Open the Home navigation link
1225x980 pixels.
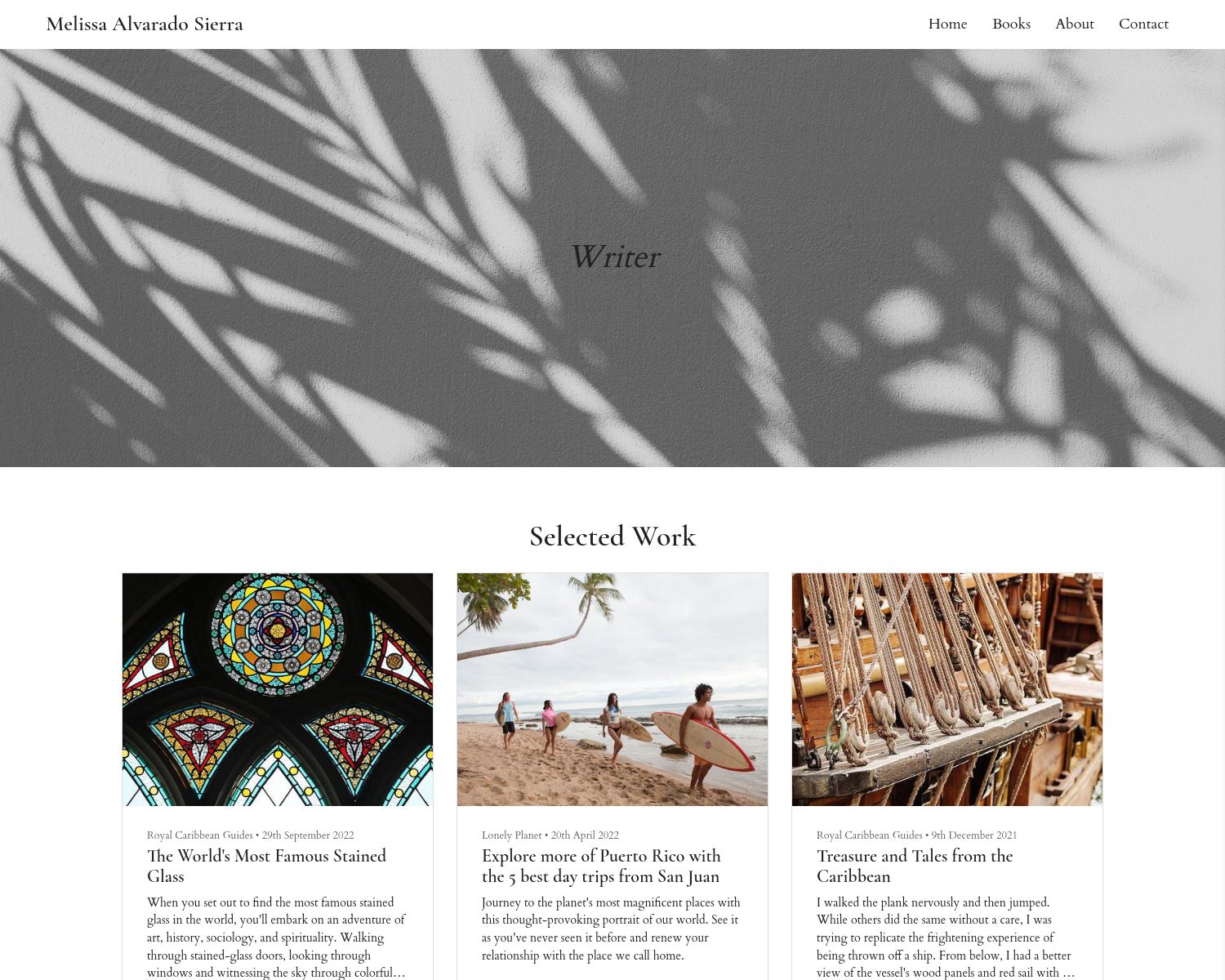click(947, 24)
